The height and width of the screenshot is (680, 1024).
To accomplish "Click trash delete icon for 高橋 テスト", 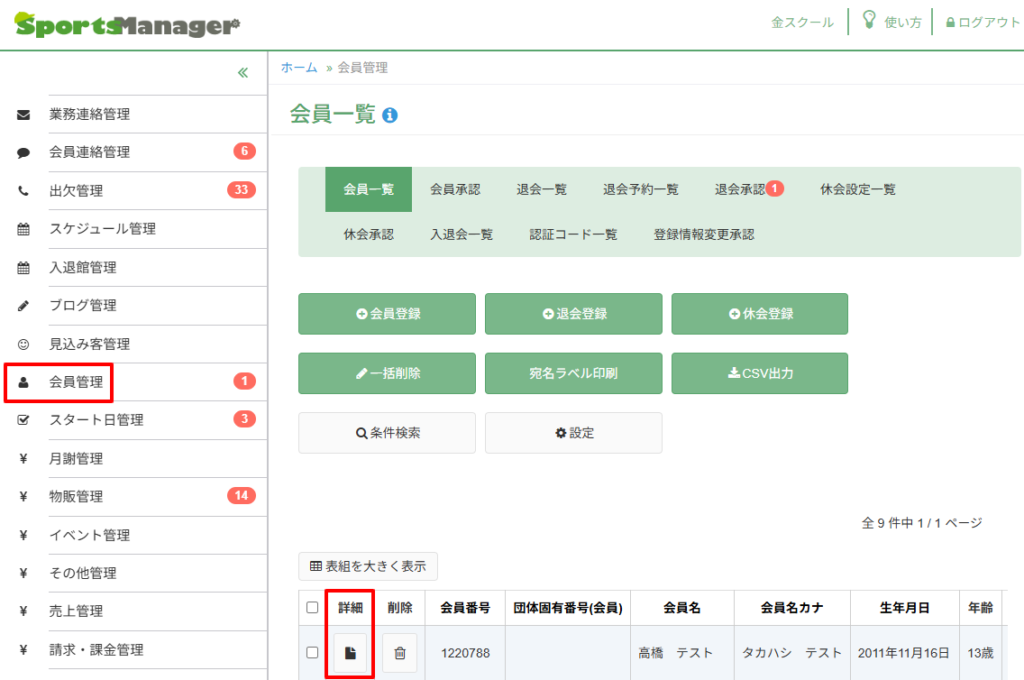I will (399, 653).
